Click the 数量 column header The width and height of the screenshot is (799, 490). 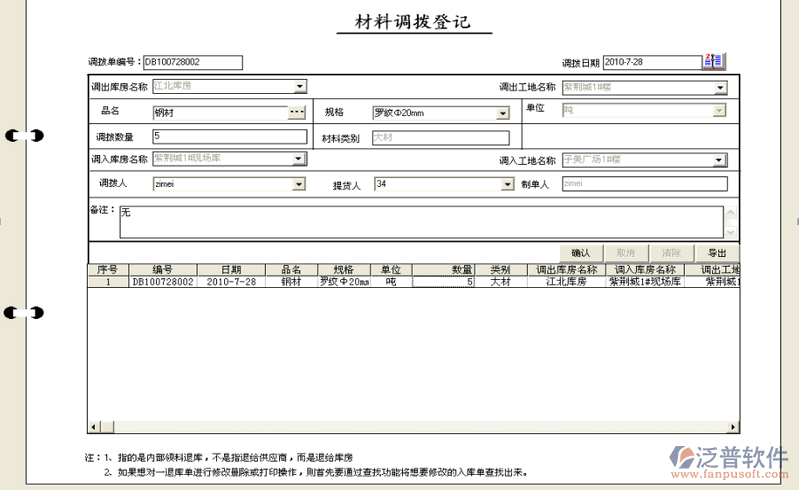(444, 270)
